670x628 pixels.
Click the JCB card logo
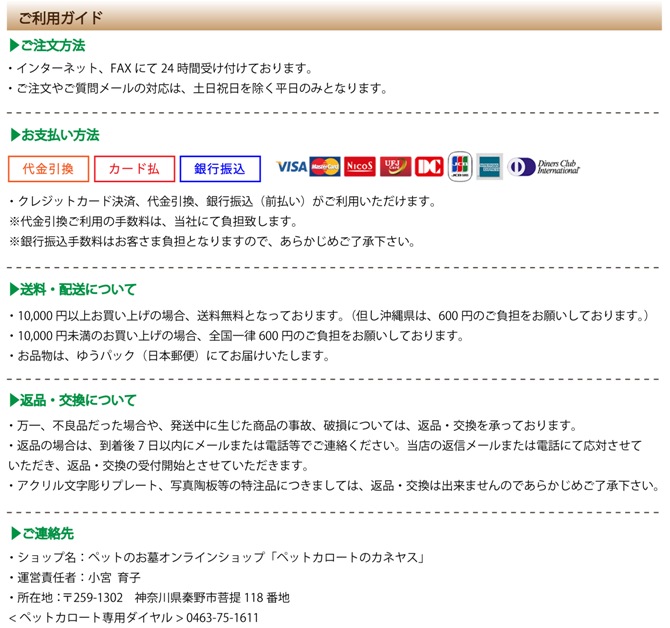460,167
